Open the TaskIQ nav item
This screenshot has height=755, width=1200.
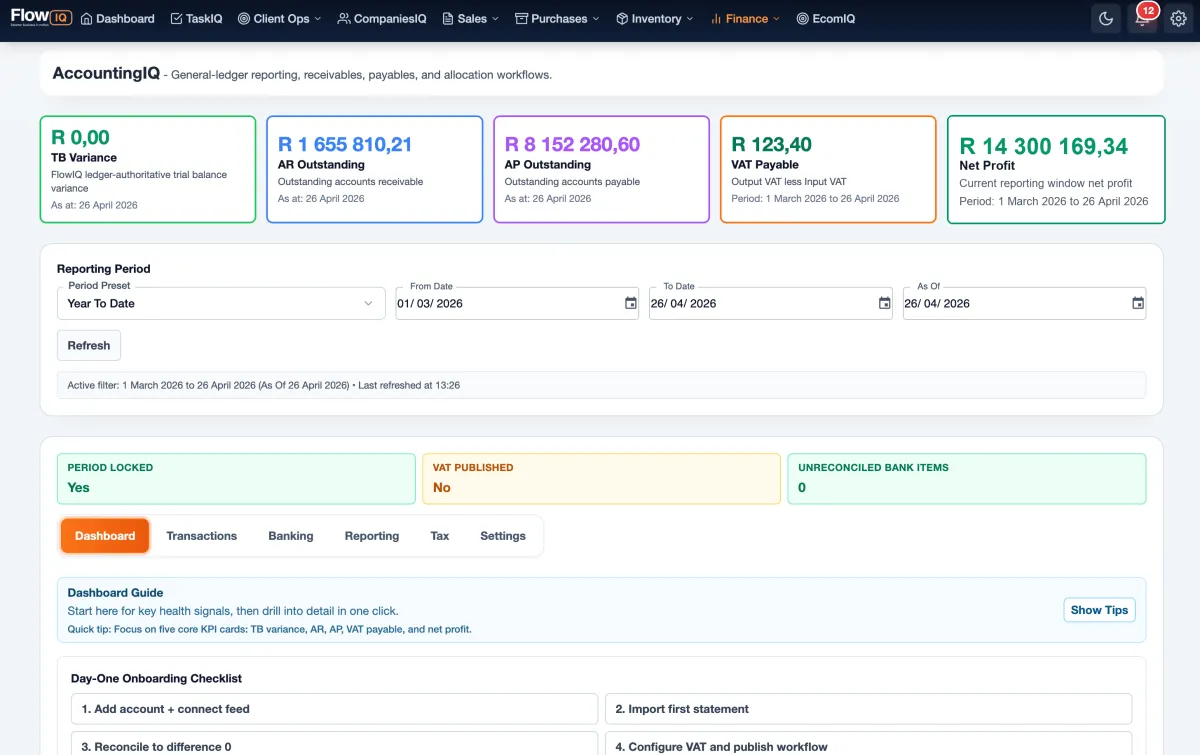[x=197, y=19]
